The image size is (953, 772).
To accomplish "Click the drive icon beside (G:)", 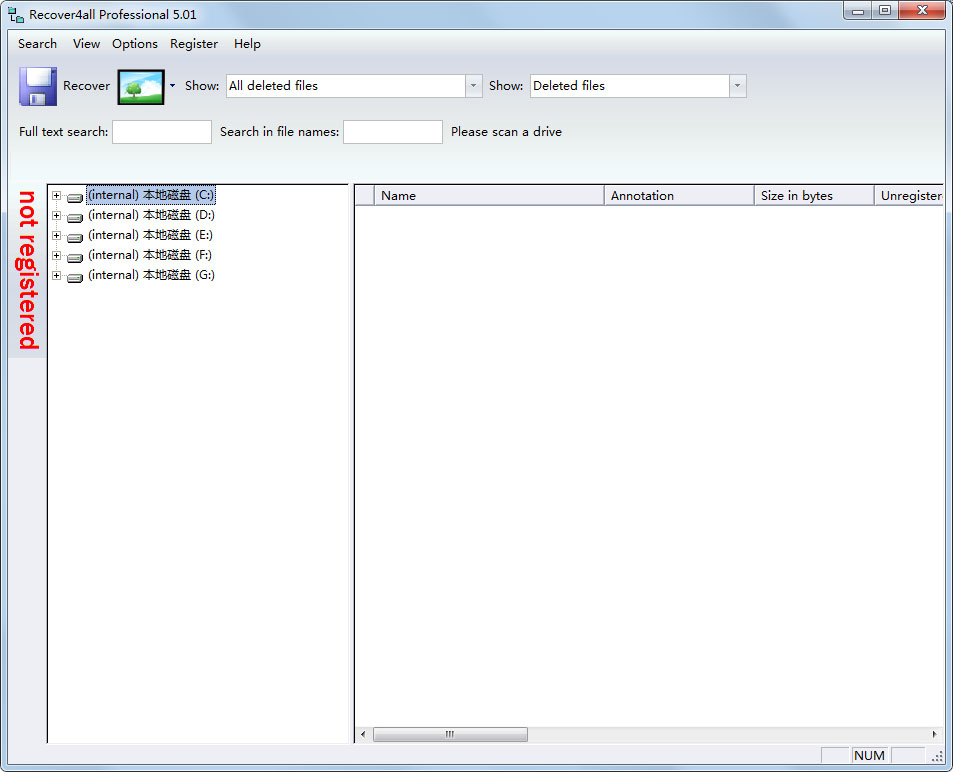I will 74,277.
